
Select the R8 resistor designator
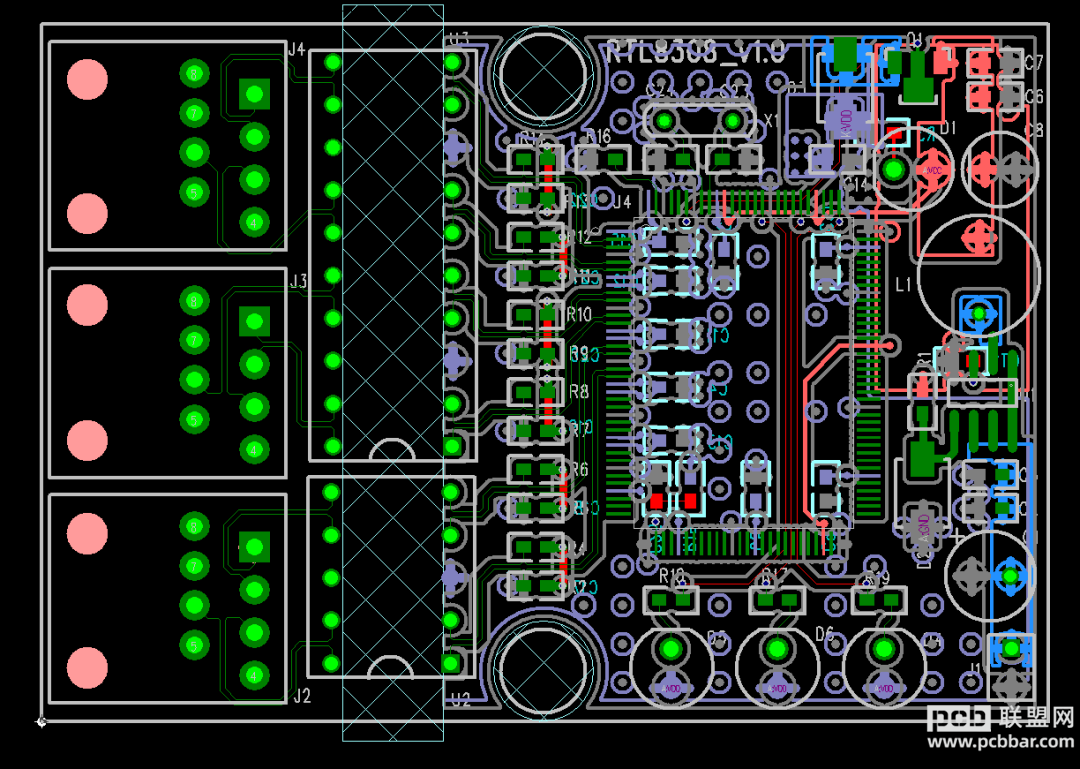click(x=579, y=391)
